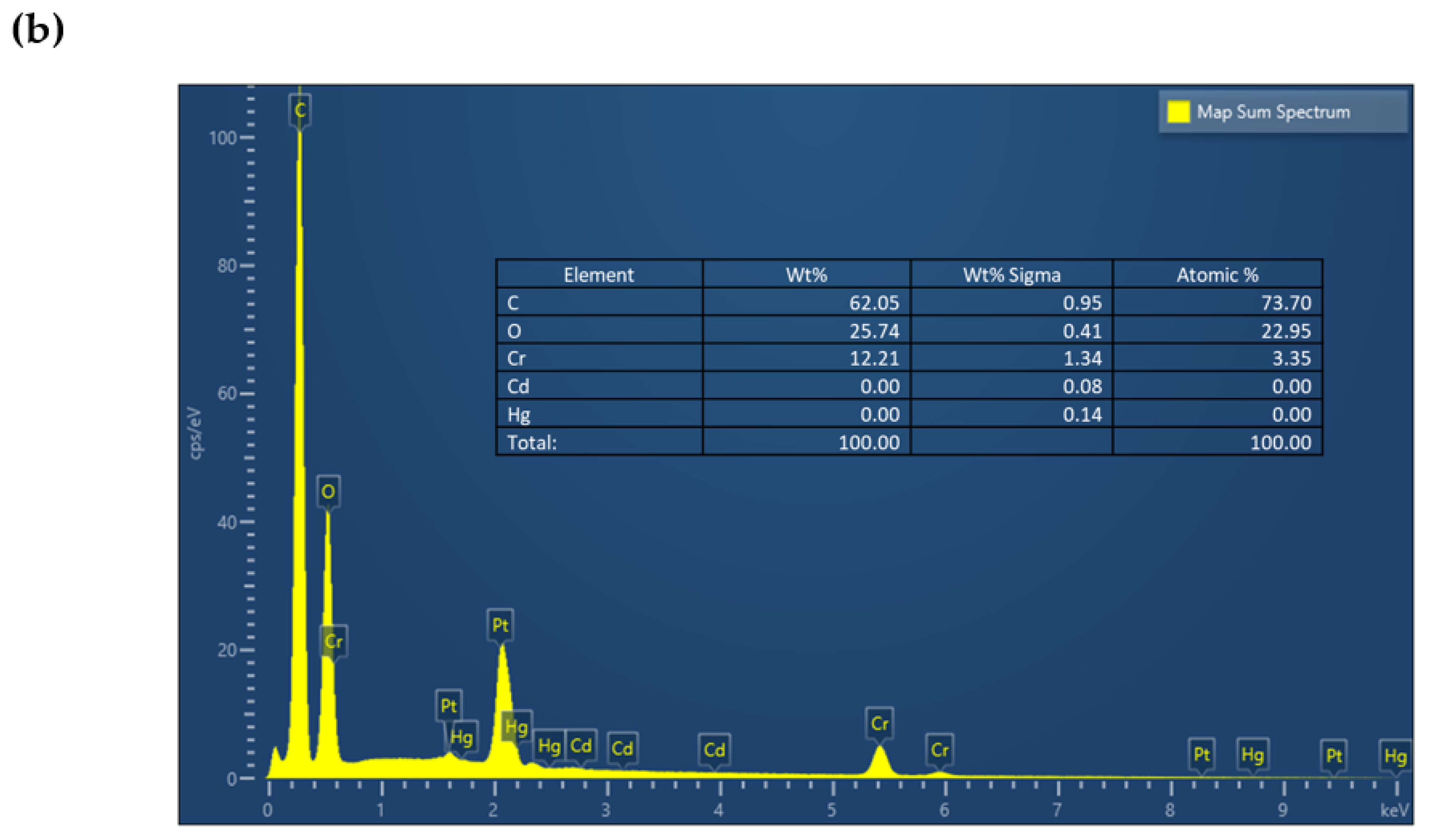Click the Map Sum Spectrum legend label
This screenshot has height=840, width=1430.
coord(1273,112)
